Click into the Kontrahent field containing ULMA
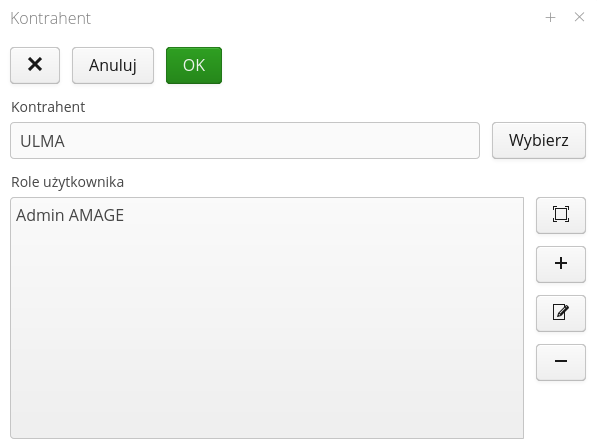The height and width of the screenshot is (443, 597). 245,140
